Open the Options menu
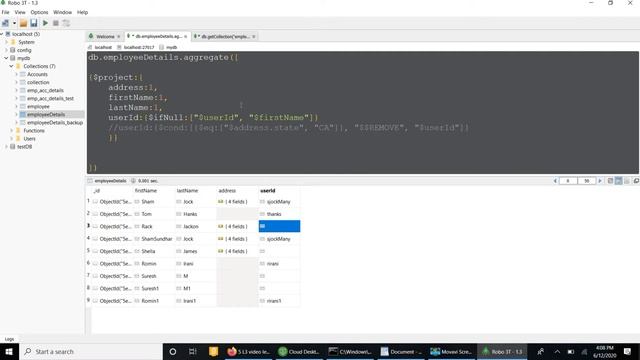This screenshot has width=640, height=360. pyautogui.click(x=39, y=12)
